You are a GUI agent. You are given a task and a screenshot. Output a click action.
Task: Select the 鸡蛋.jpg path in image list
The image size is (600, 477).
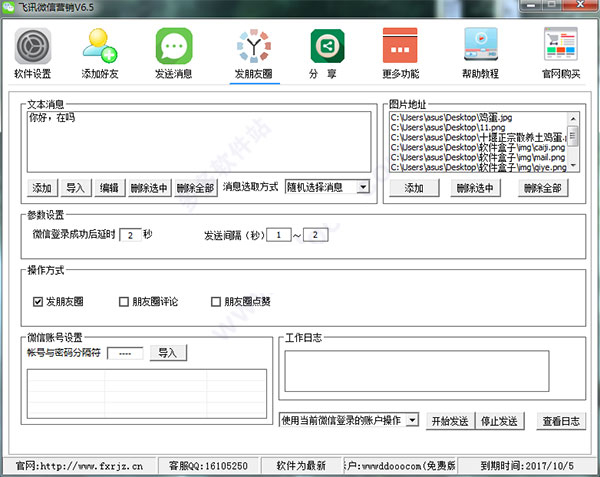452,117
